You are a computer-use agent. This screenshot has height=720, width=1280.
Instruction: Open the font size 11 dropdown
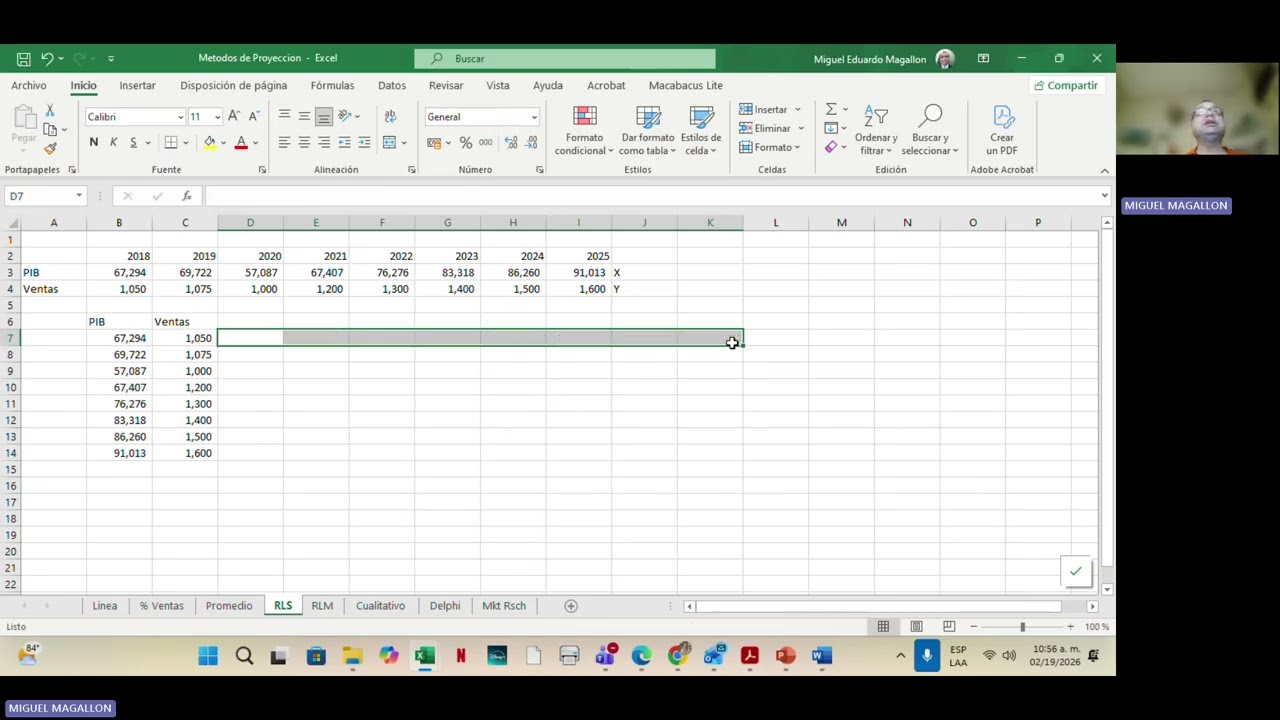217,117
